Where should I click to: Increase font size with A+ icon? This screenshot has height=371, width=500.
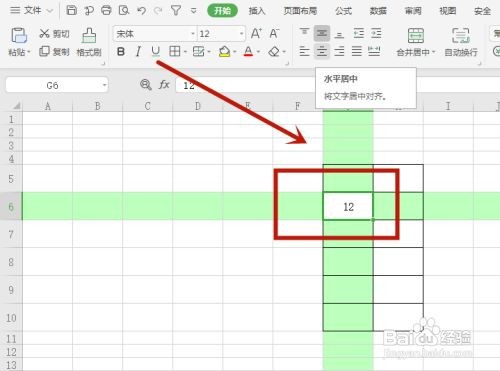tap(256, 33)
